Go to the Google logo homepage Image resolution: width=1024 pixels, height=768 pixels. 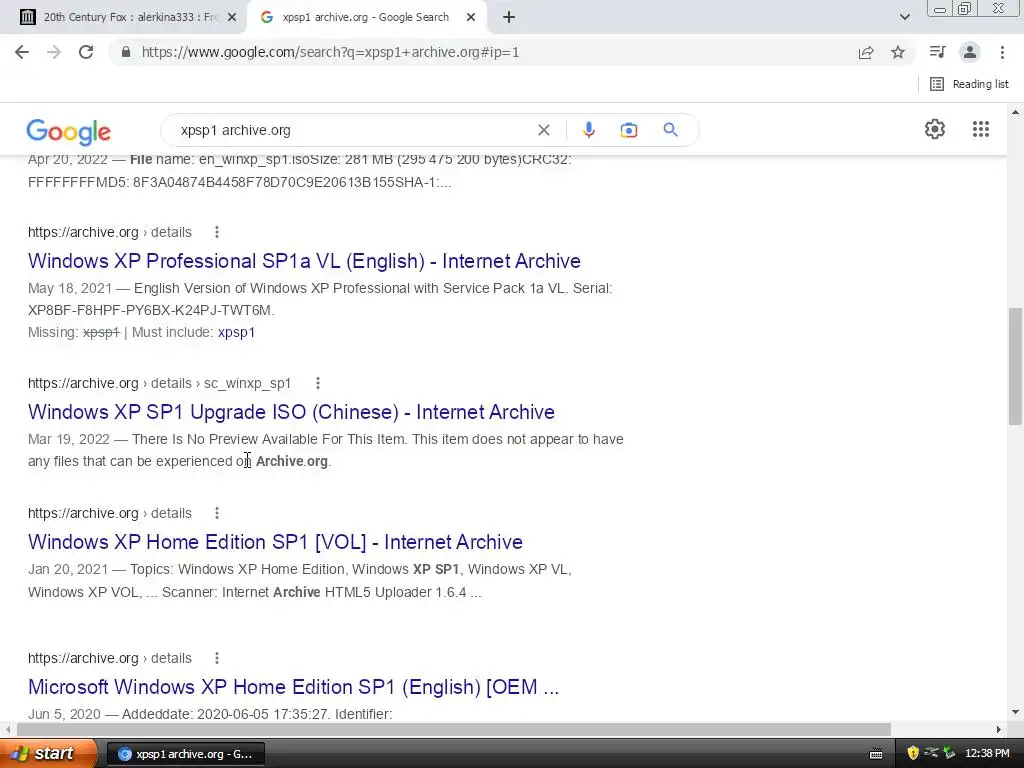(69, 131)
